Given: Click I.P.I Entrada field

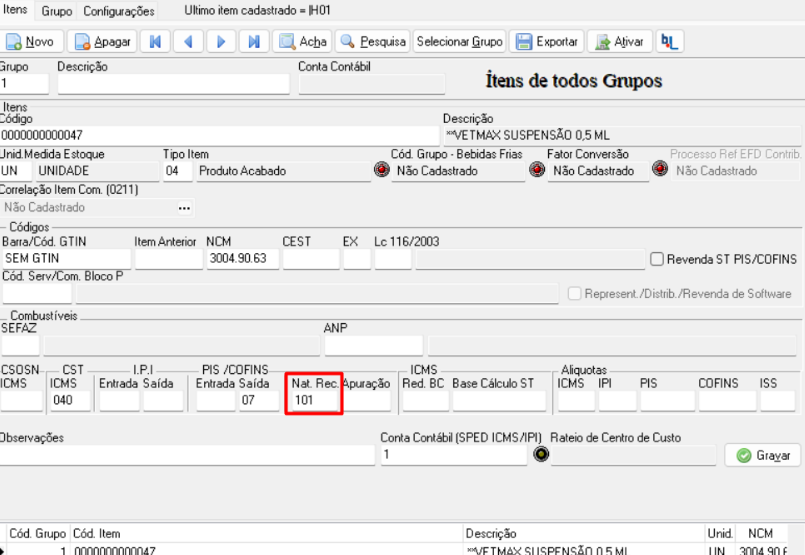Looking at the screenshot, I should [119, 401].
